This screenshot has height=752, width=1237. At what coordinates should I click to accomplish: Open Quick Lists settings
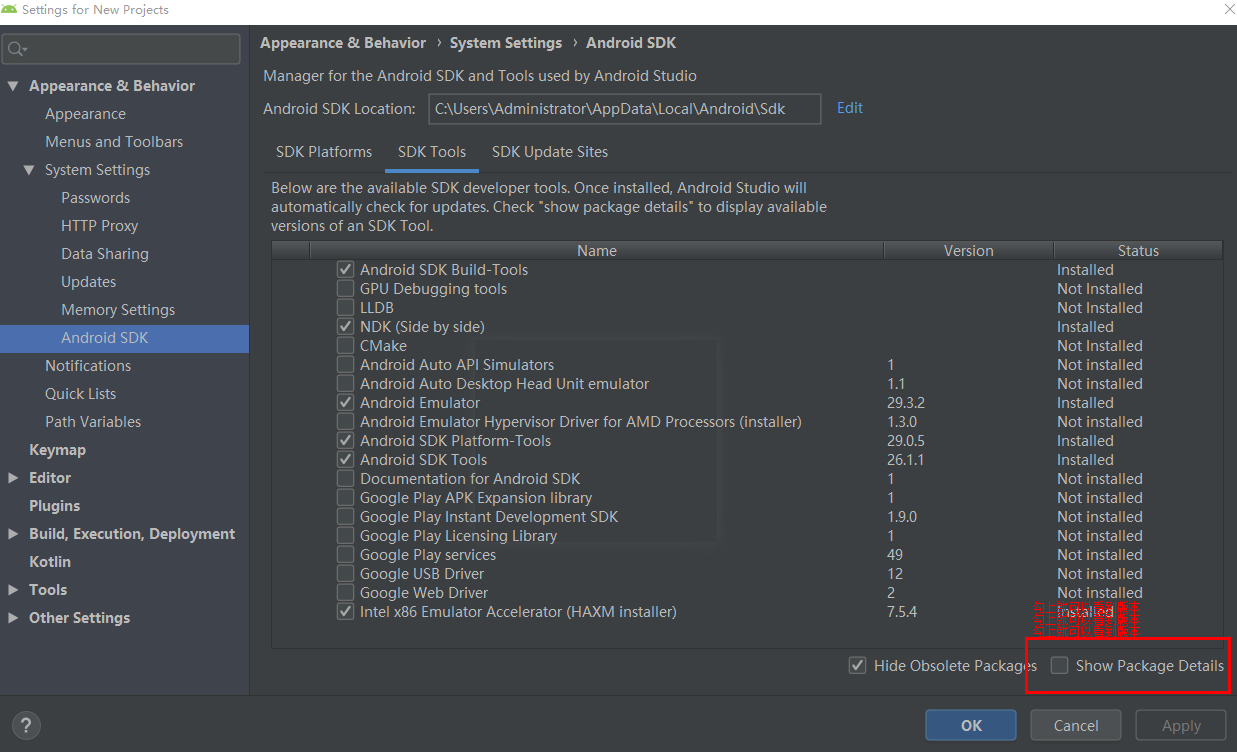click(80, 394)
